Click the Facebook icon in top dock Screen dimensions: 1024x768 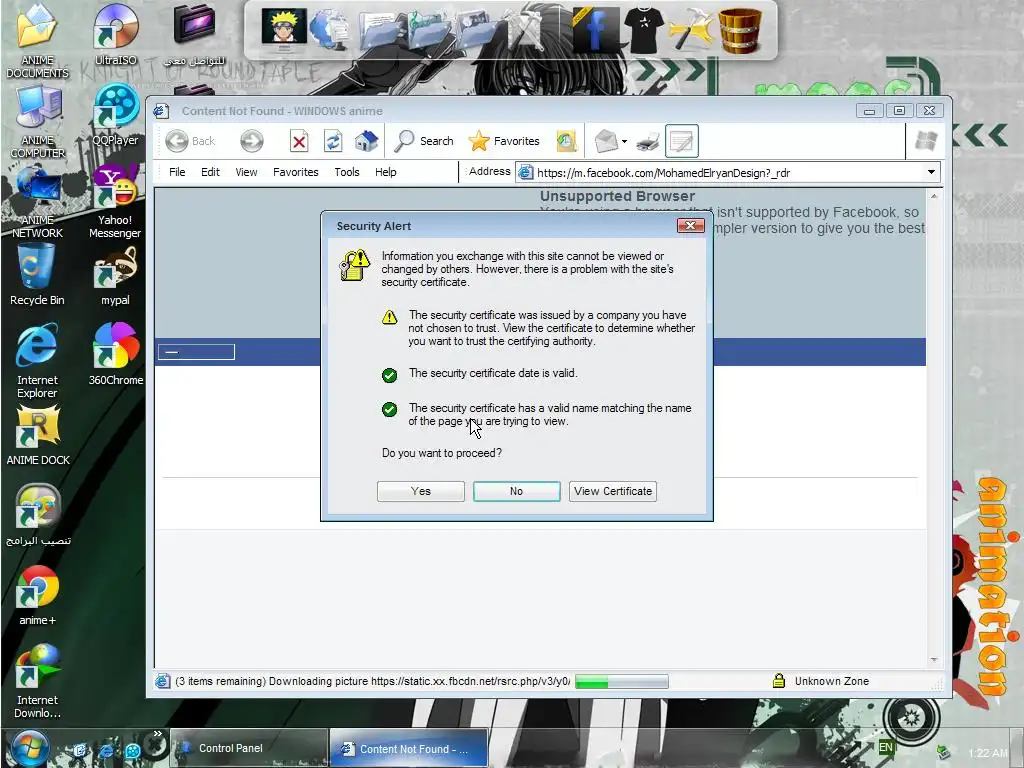pos(596,29)
